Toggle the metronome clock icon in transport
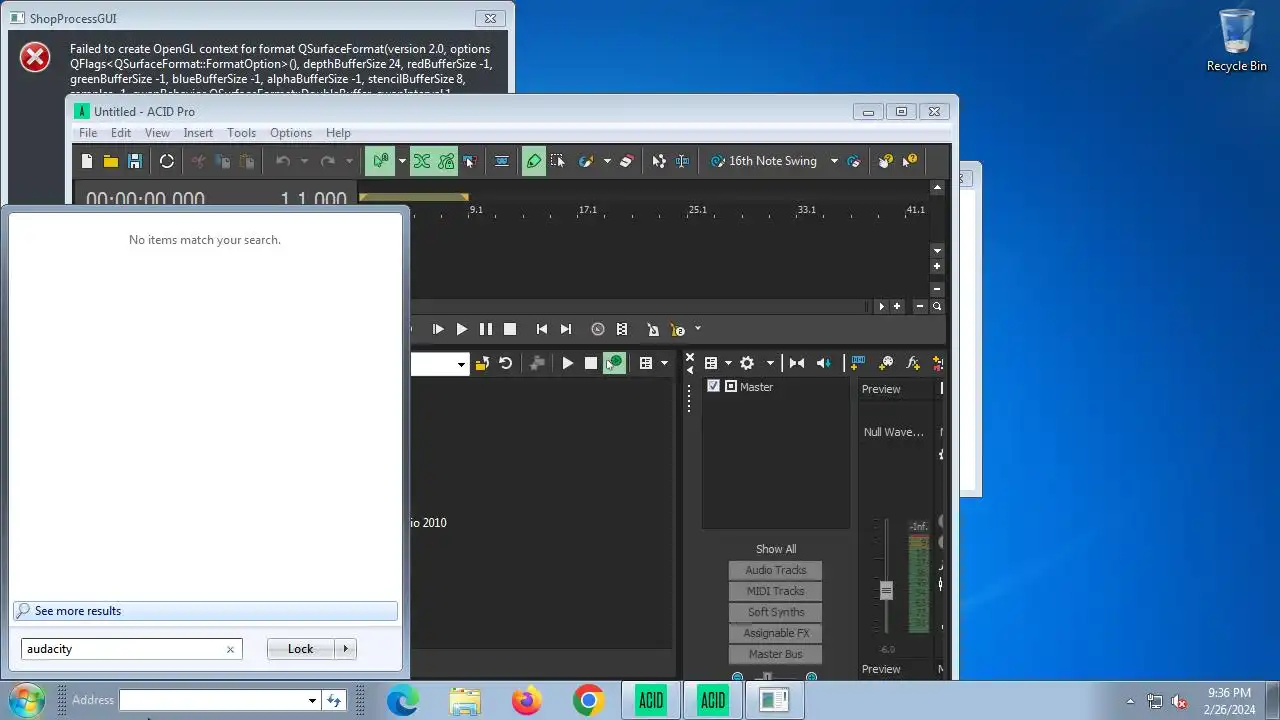This screenshot has width=1280, height=720. click(x=598, y=329)
